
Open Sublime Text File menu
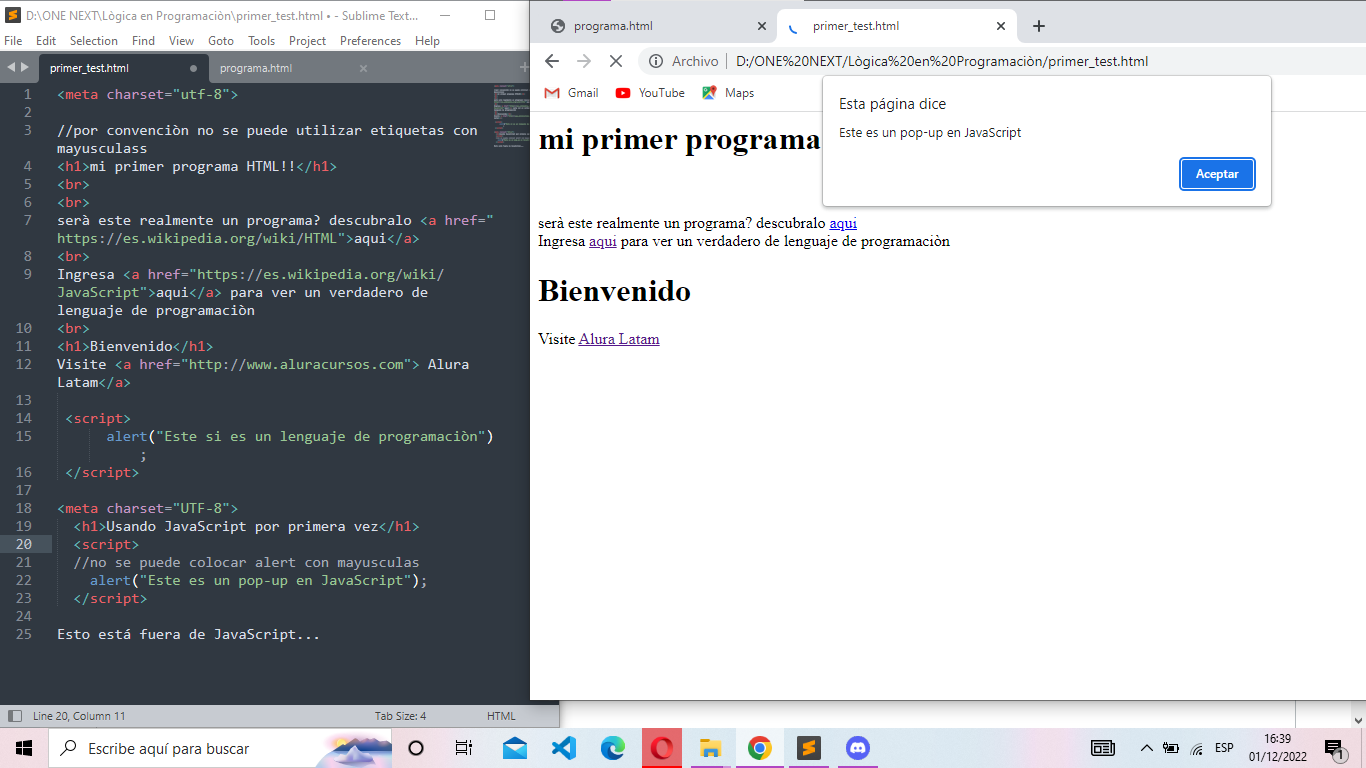coord(13,41)
